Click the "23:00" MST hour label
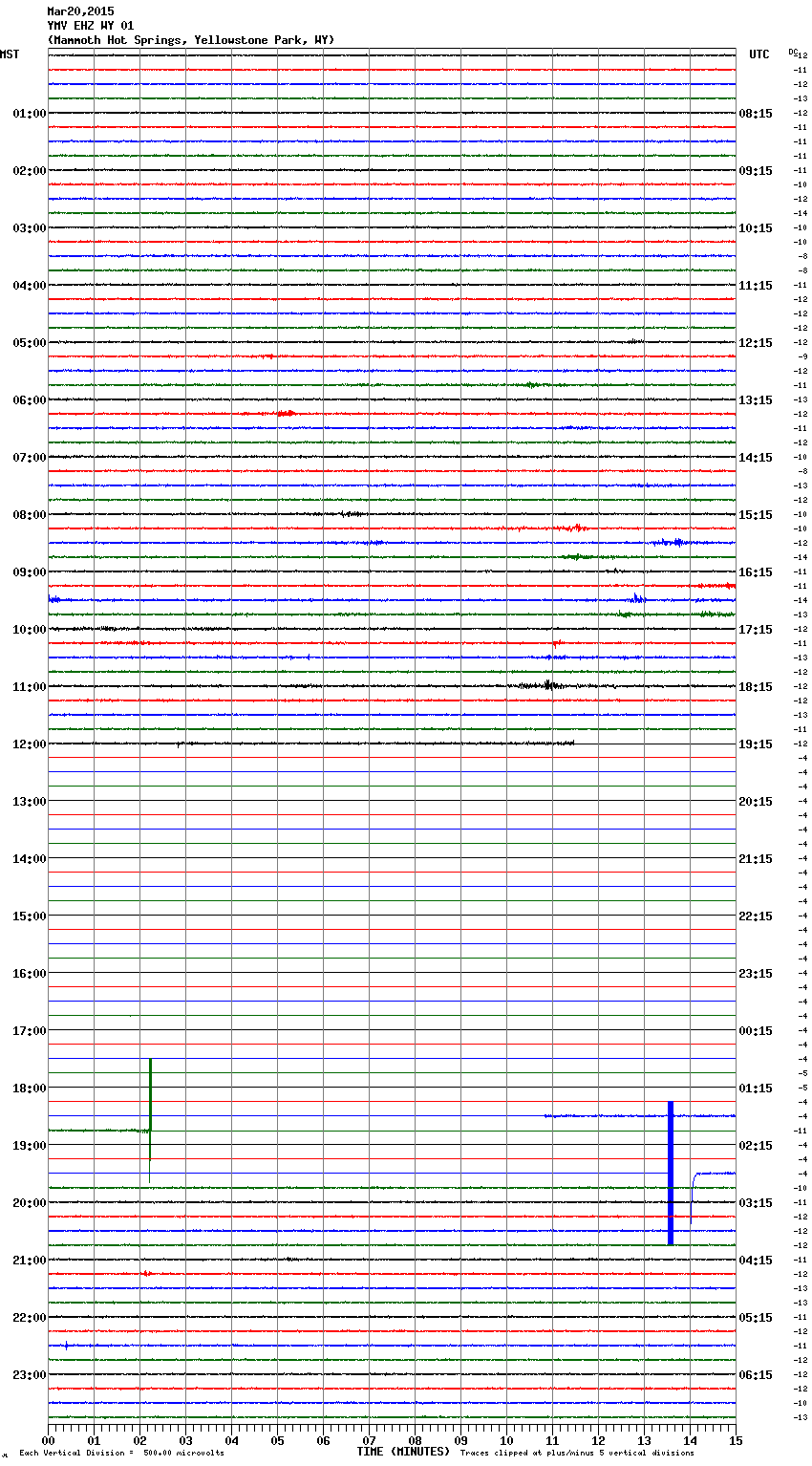Screen dimensions: 812x1466 pos(30,1375)
